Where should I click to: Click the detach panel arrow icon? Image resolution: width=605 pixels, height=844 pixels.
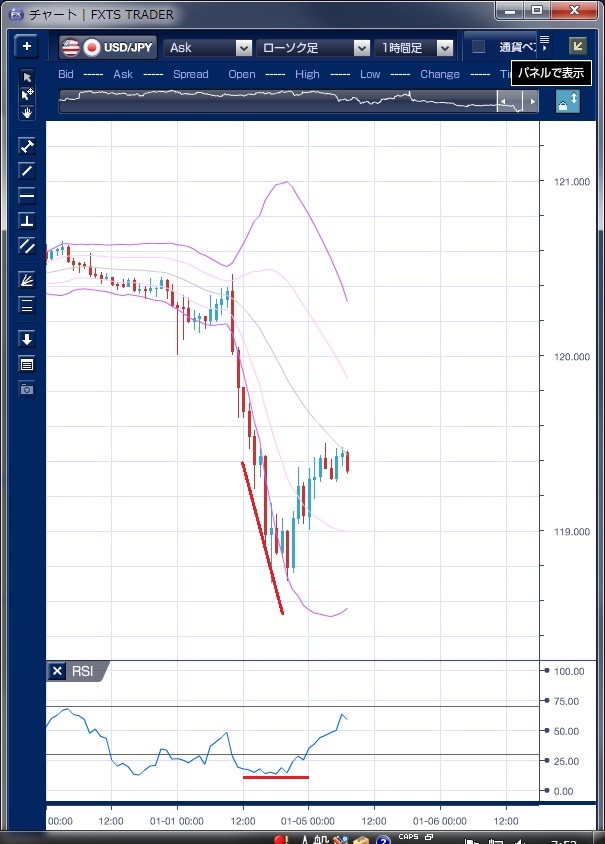577,46
